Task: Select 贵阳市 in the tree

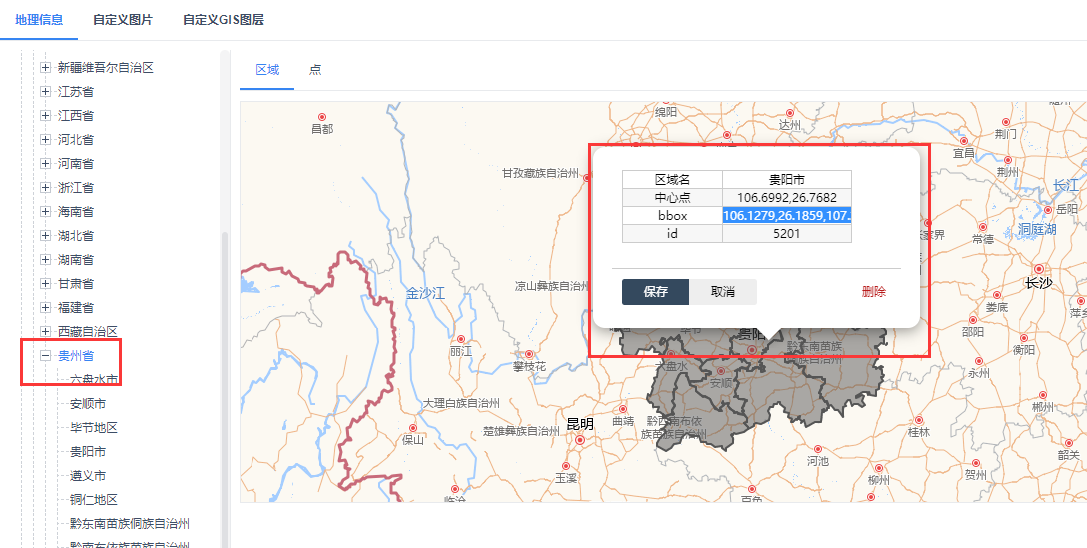Action: pyautogui.click(x=88, y=452)
